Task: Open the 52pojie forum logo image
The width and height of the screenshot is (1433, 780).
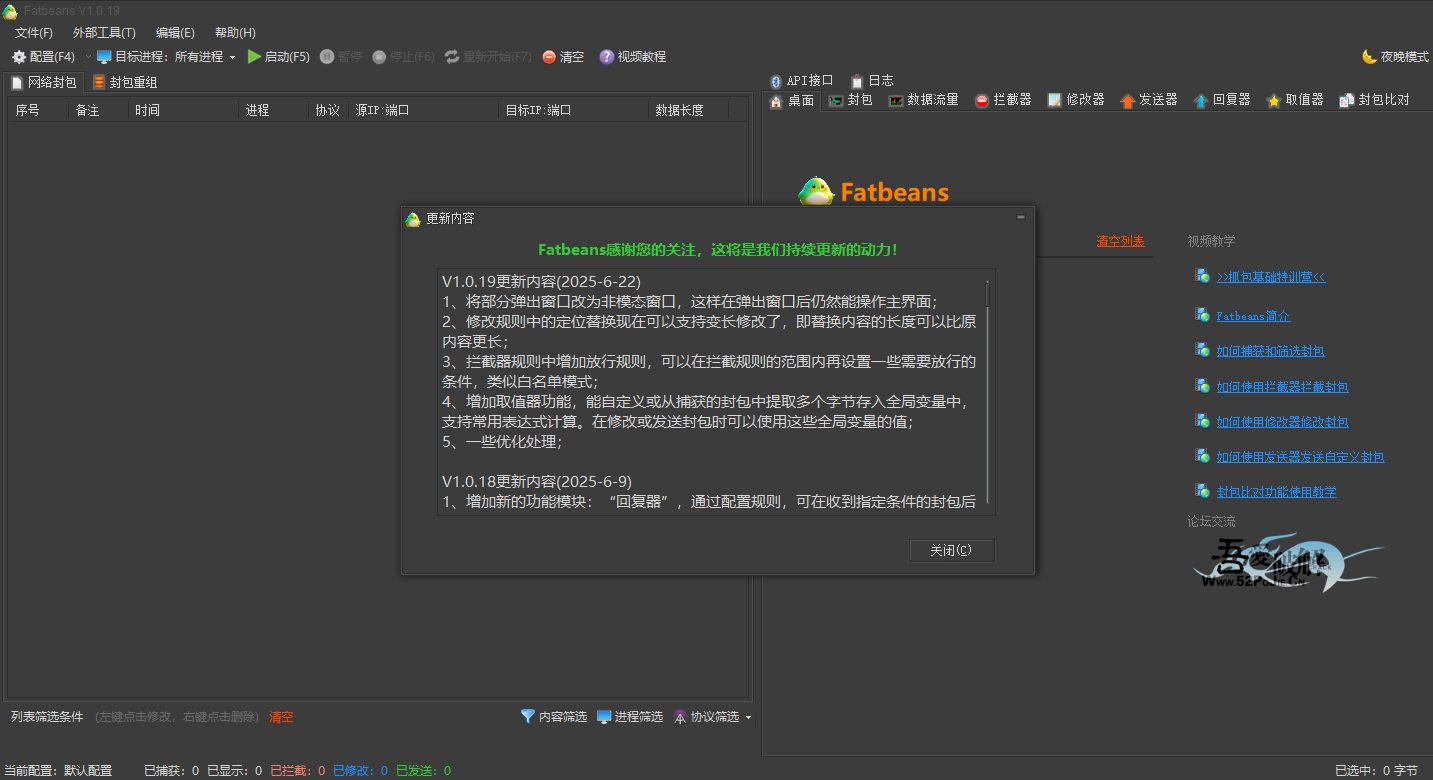Action: click(x=1288, y=562)
